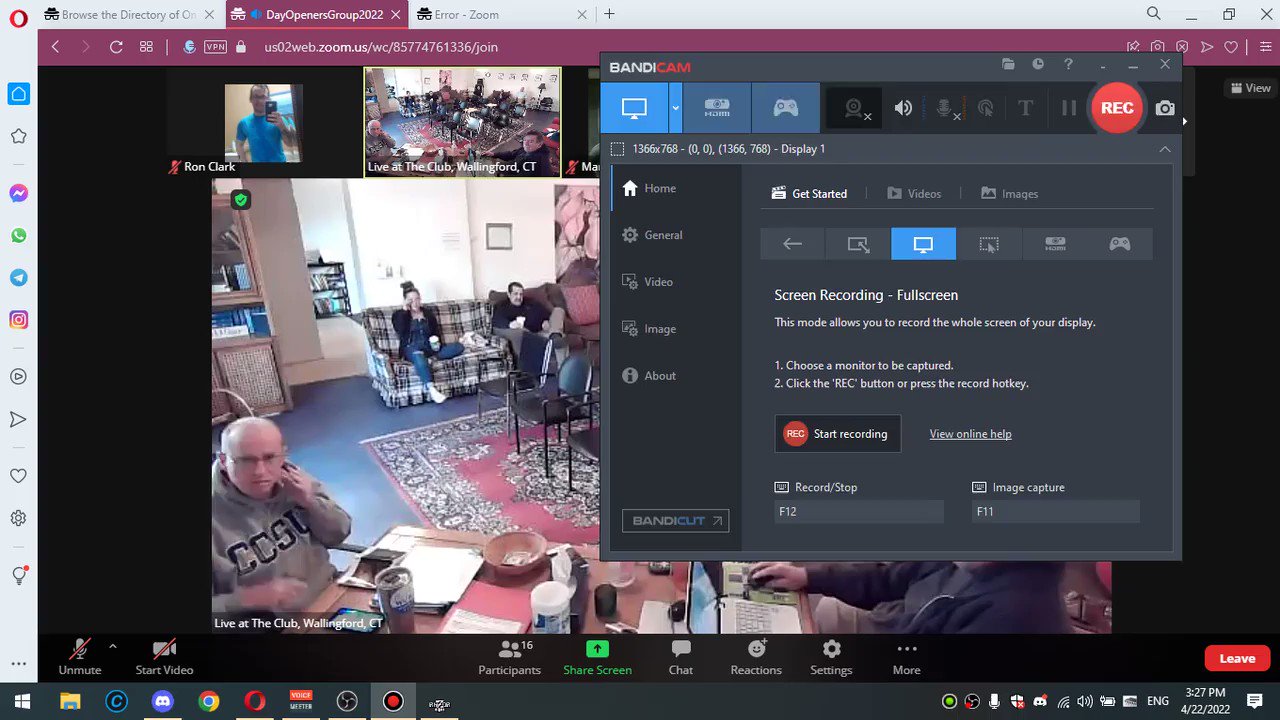The width and height of the screenshot is (1280, 720).
Task: Select HDMI mode in Get Started row
Action: coord(1055,244)
